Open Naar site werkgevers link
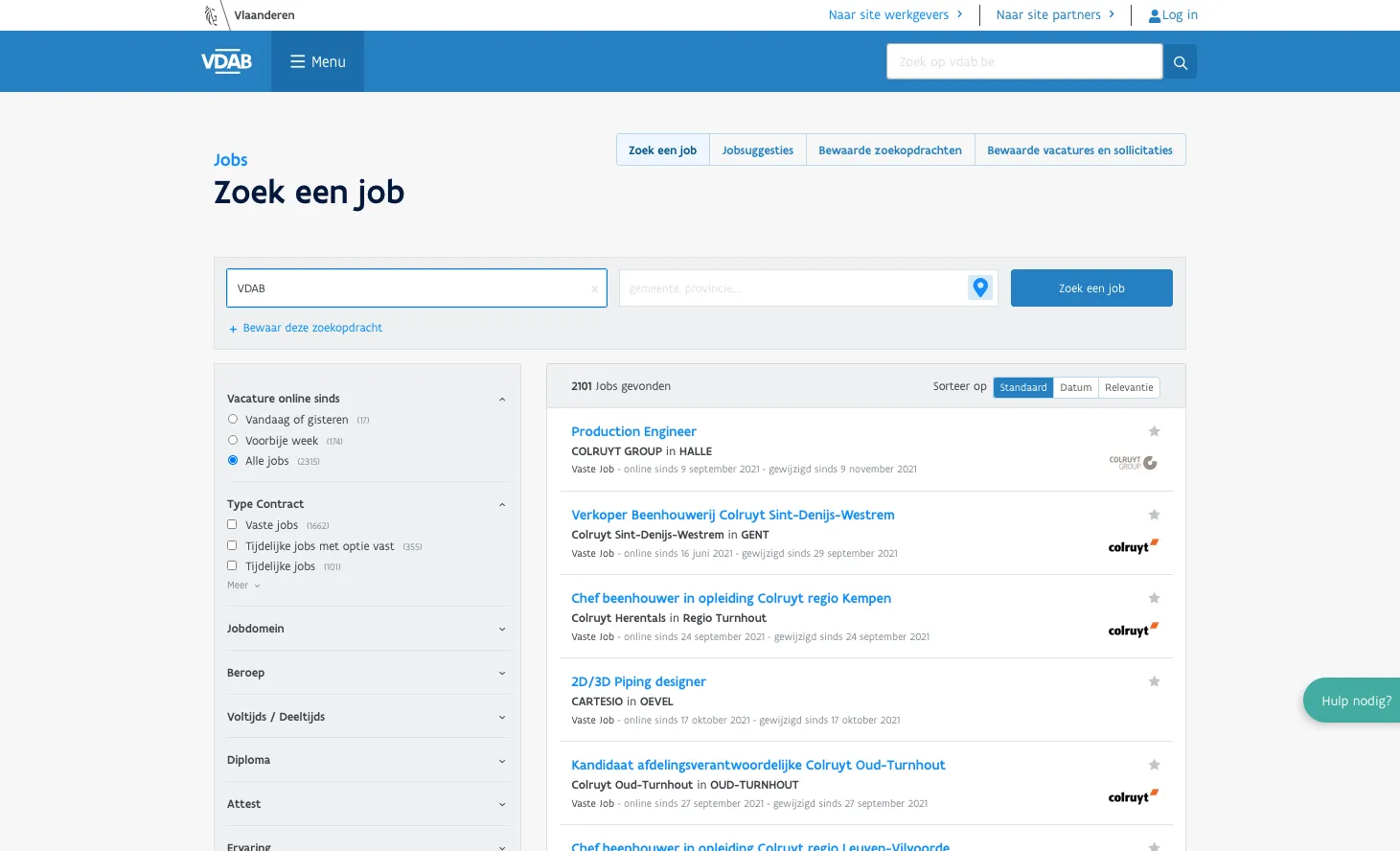Image resolution: width=1400 pixels, height=851 pixels. 895,14
